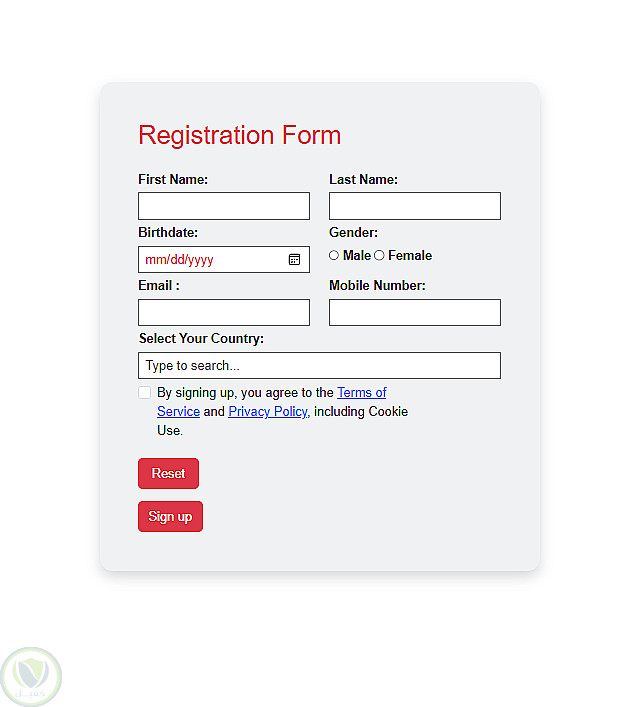Open the Birthdate calendar picker icon
Viewport: 625px width, 707px height.
point(294,259)
